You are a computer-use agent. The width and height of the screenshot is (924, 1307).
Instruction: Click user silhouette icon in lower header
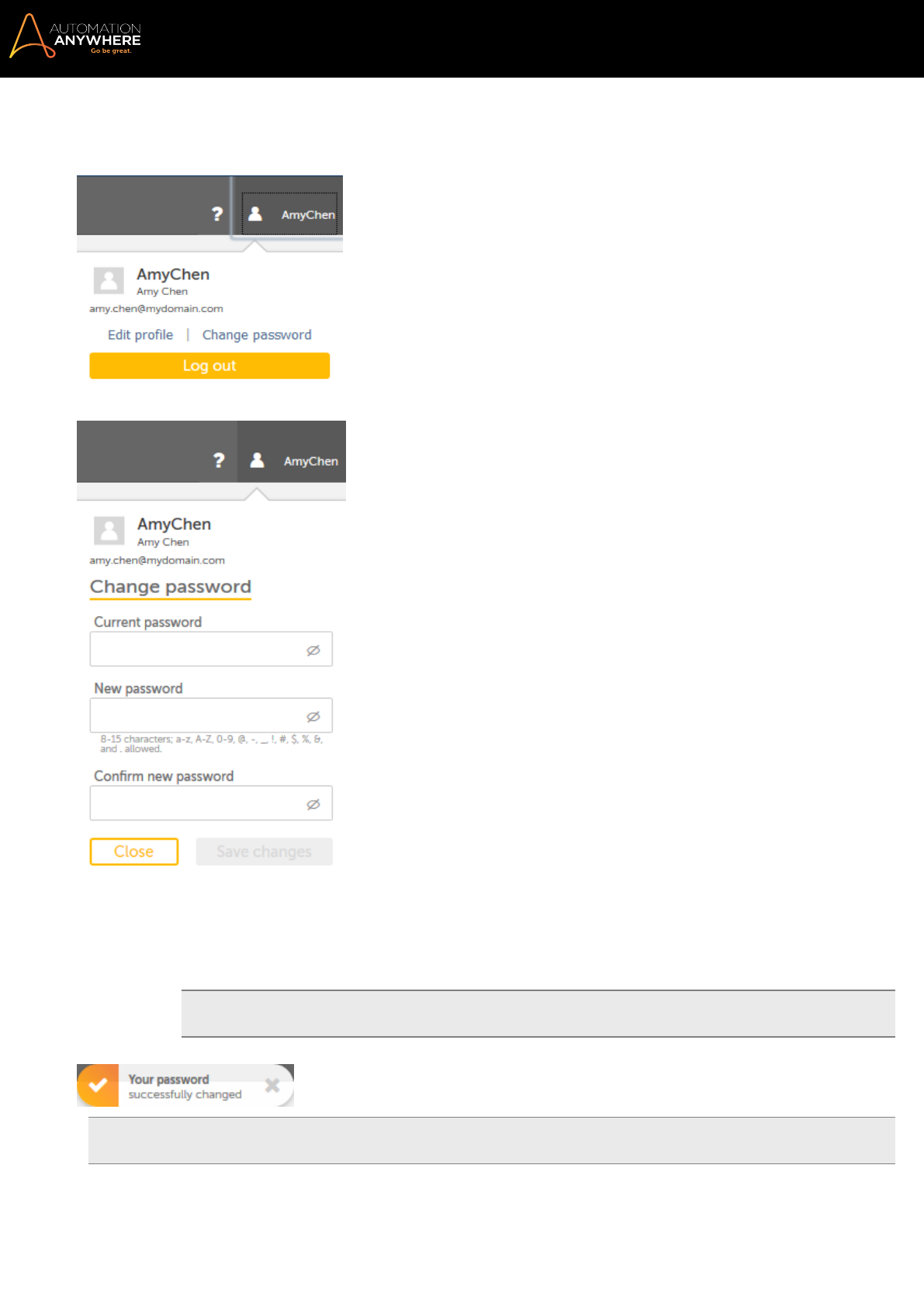click(x=257, y=460)
